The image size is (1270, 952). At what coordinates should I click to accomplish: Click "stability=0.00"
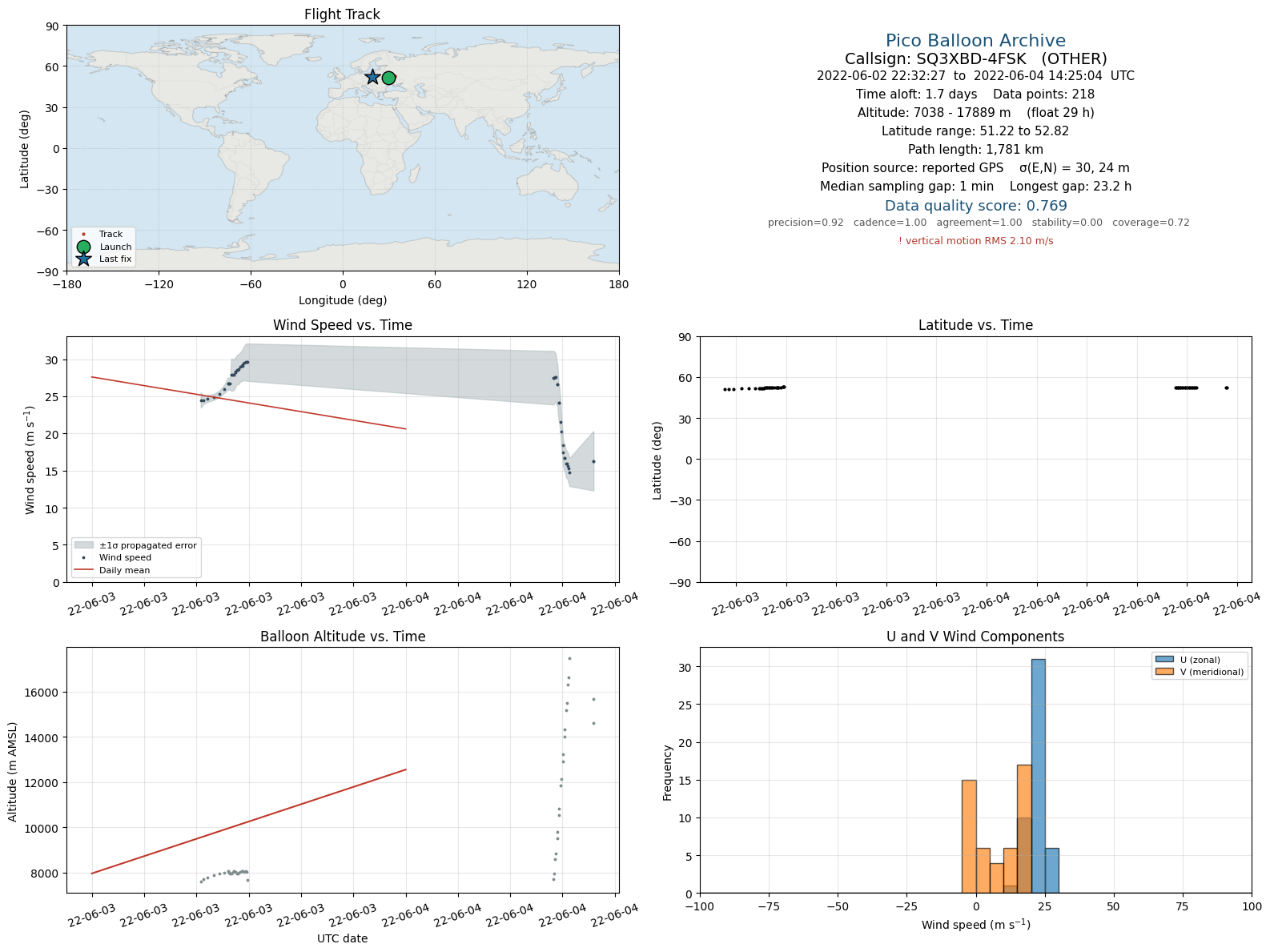(x=1067, y=223)
